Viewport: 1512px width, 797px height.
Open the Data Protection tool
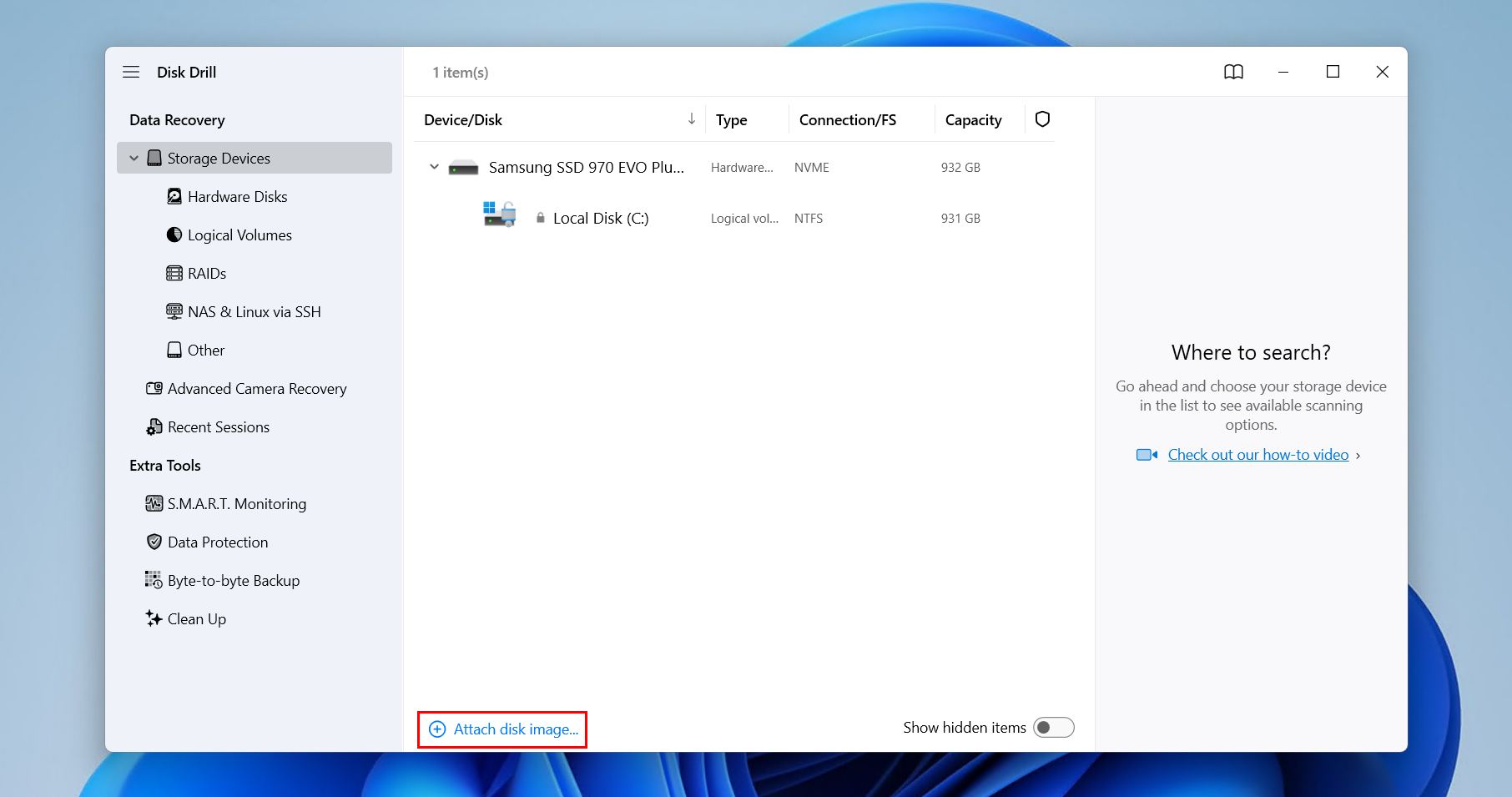pos(217,542)
